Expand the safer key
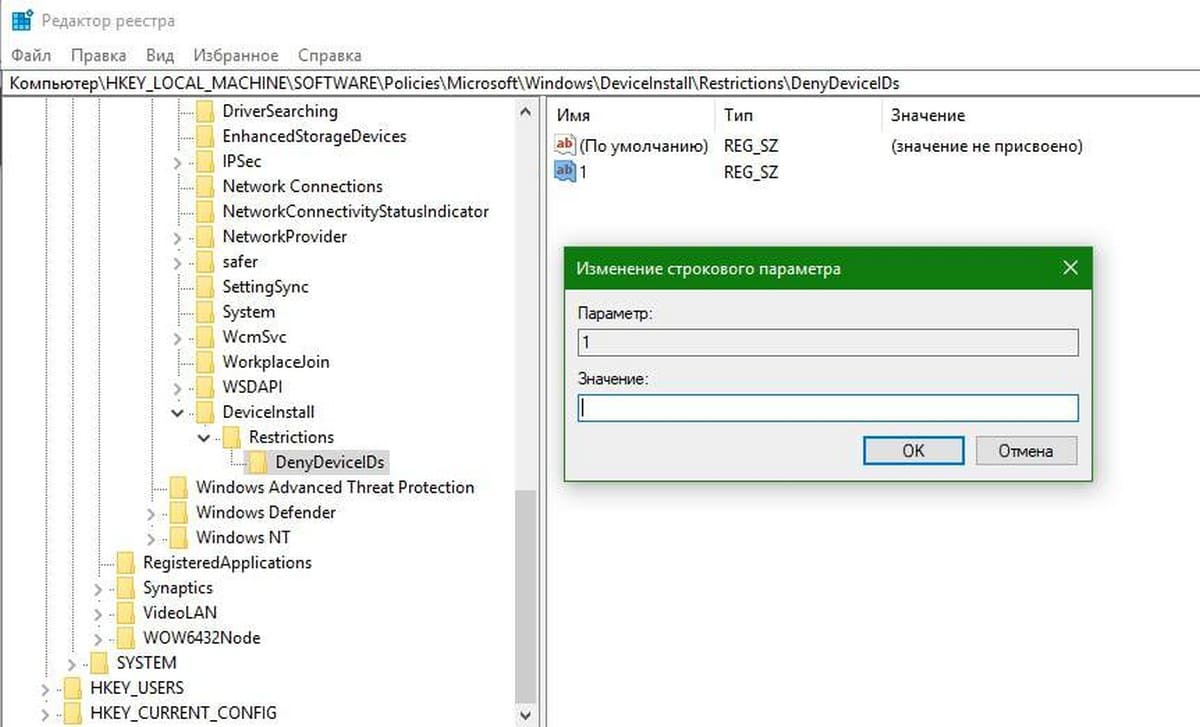 (x=178, y=261)
